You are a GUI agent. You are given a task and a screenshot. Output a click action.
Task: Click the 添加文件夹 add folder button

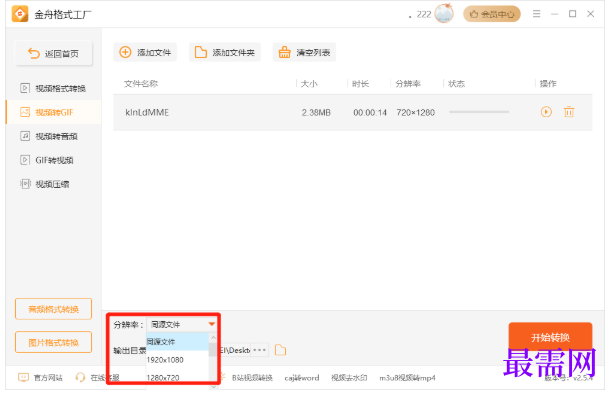click(x=225, y=52)
